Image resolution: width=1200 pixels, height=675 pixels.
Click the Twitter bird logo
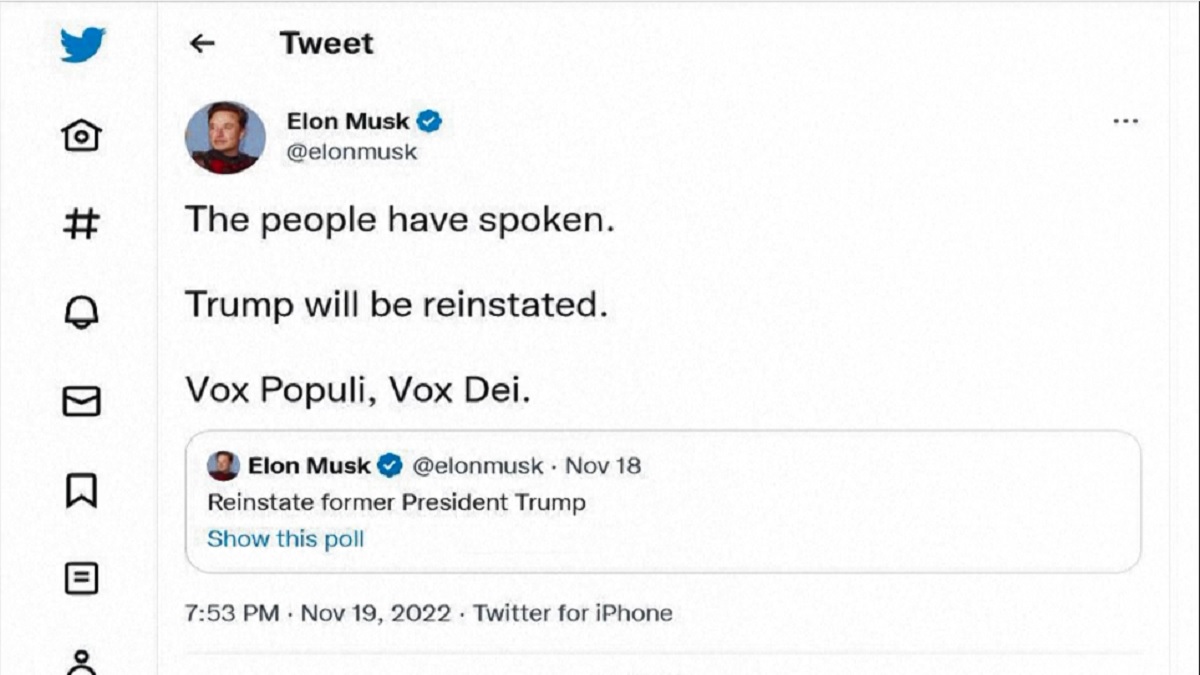(x=82, y=44)
